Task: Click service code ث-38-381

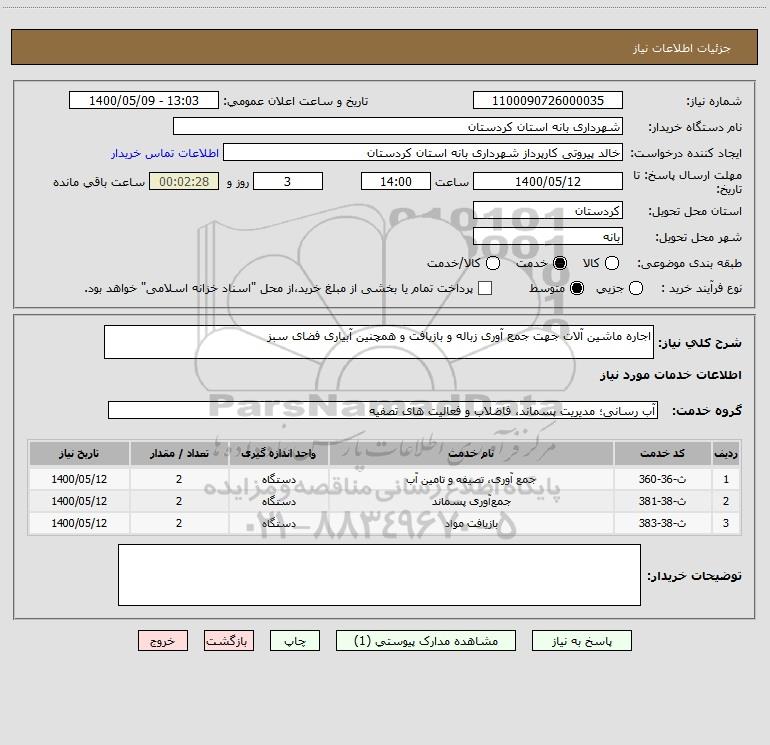Action: [662, 501]
